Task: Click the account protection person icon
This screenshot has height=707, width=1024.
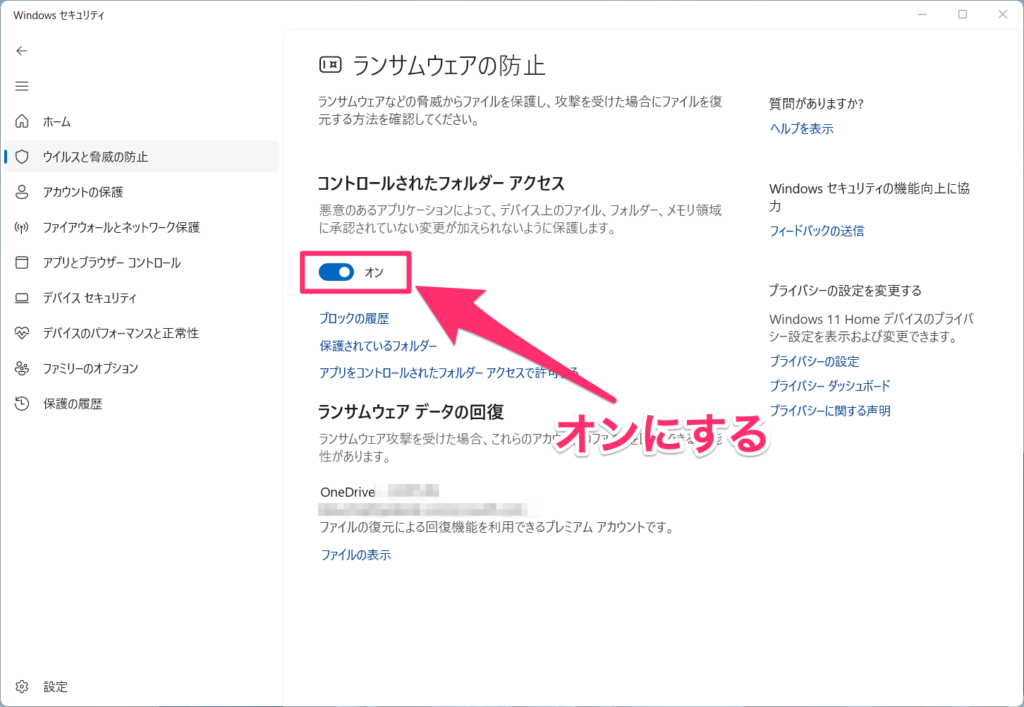Action: pos(22,192)
